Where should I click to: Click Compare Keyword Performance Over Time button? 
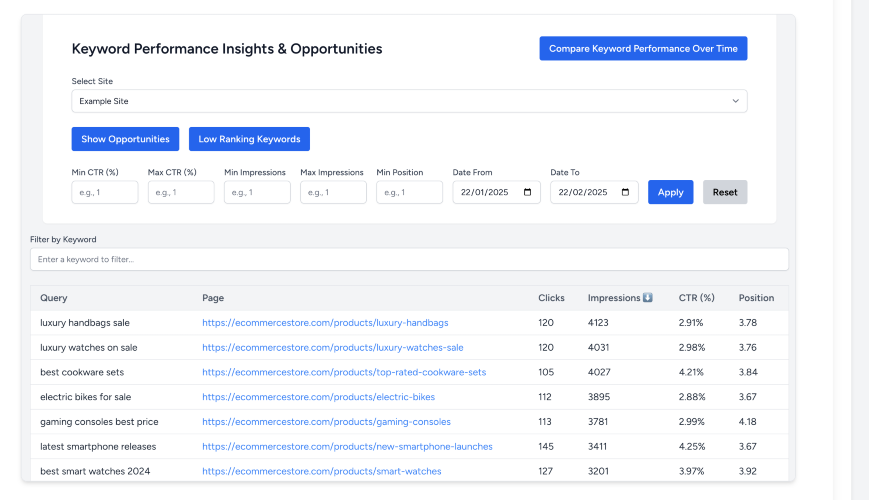point(643,48)
